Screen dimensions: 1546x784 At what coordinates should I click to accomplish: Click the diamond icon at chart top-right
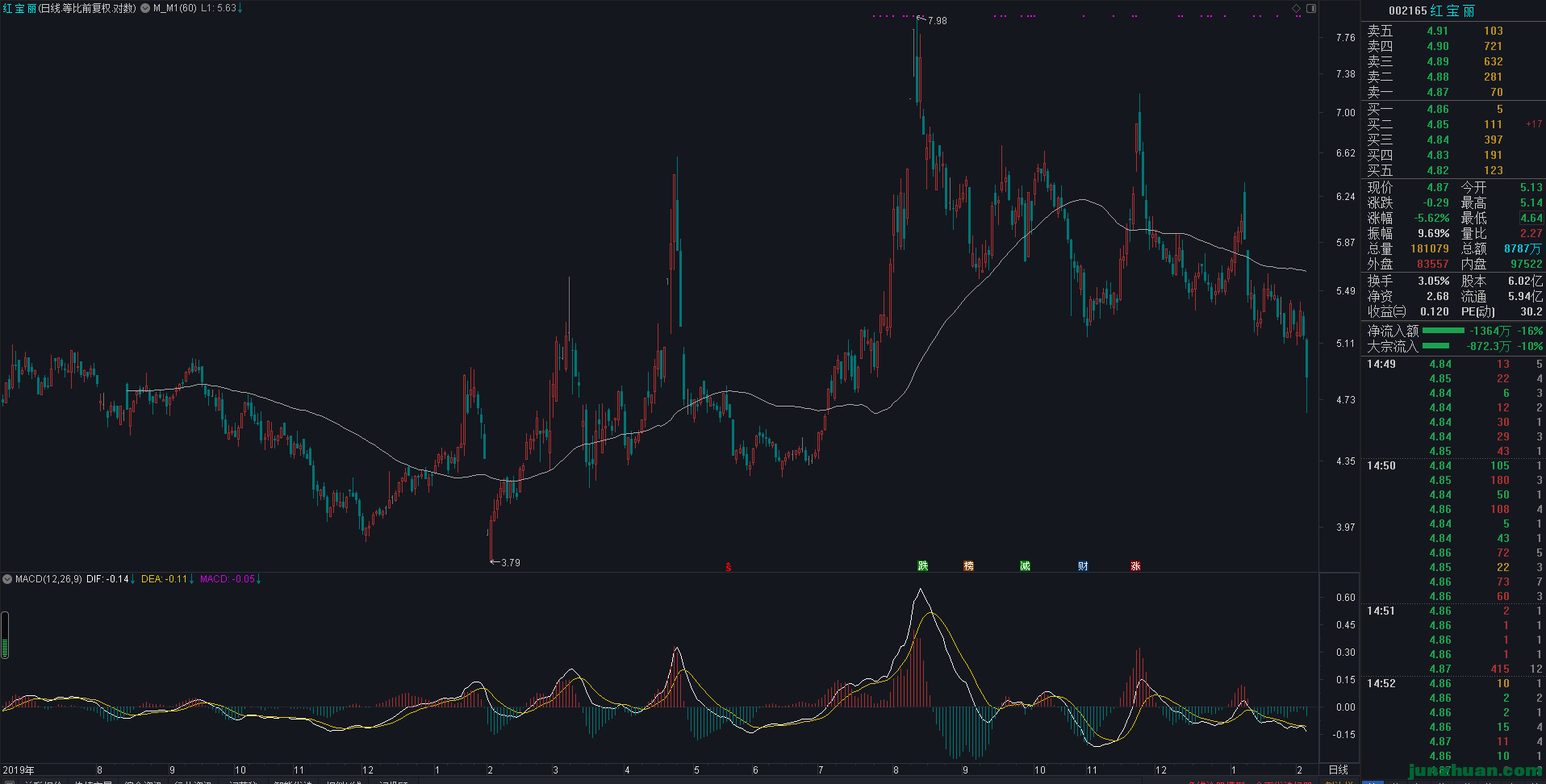click(x=1297, y=8)
